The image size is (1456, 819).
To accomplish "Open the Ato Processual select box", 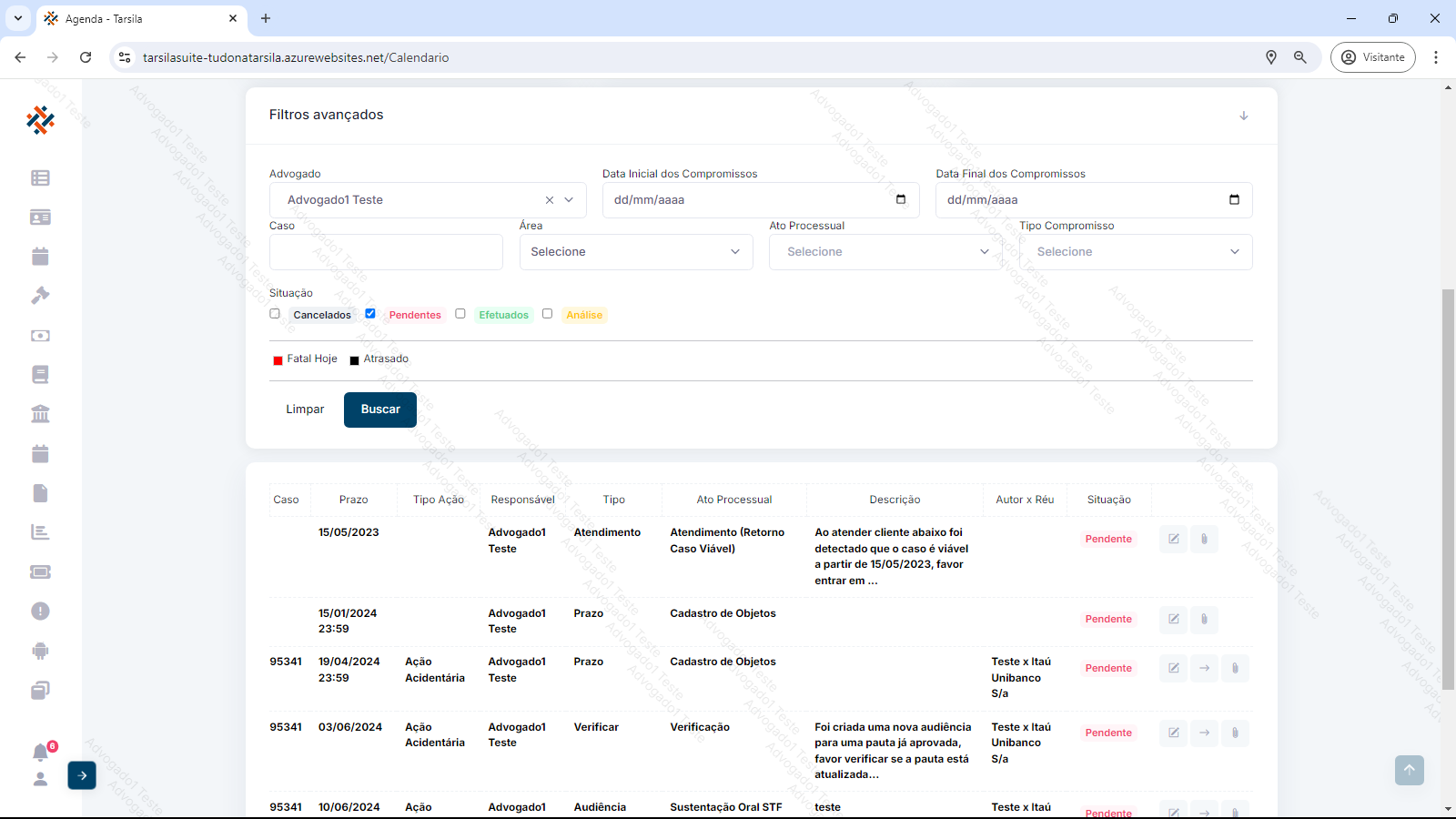I will pos(885,252).
